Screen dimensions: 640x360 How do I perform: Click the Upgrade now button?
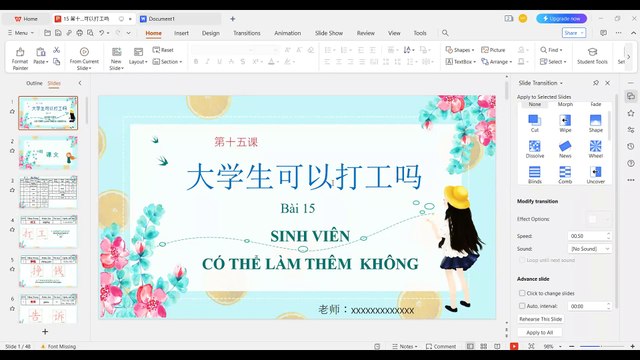561,18
